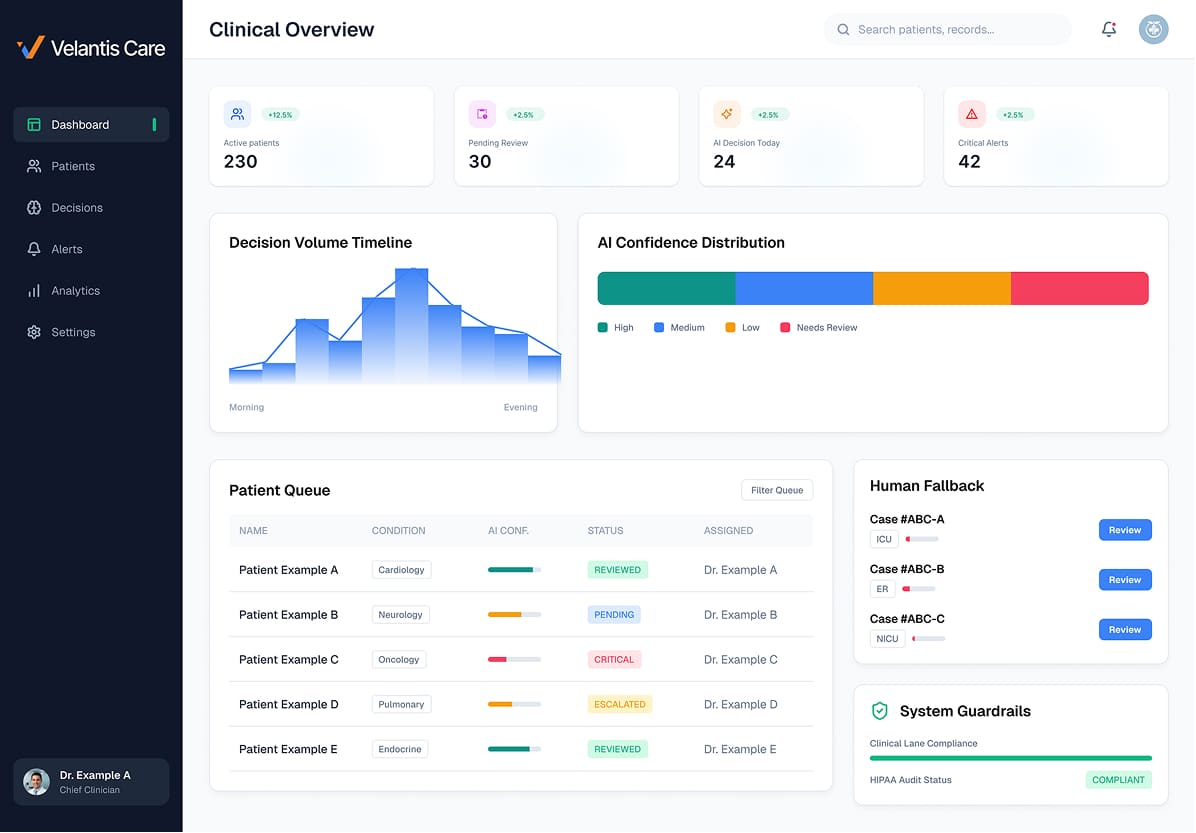Click the Low orange confidence segment
The image size is (1196, 833).
coord(942,288)
